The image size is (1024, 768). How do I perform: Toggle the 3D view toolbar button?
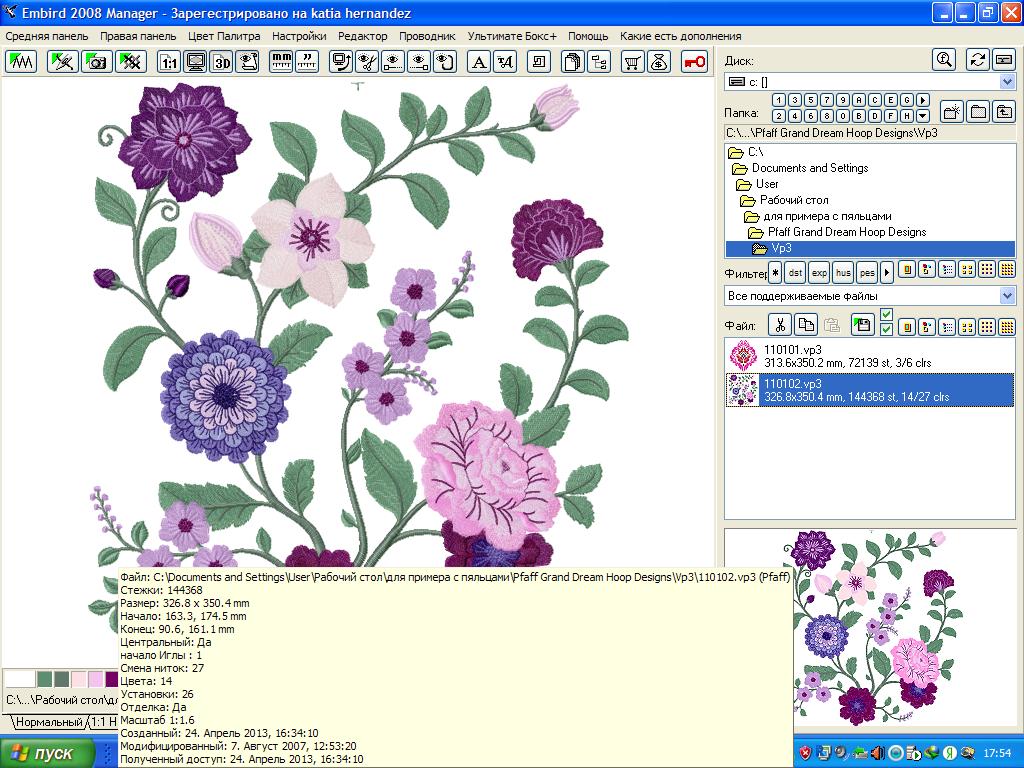(221, 62)
